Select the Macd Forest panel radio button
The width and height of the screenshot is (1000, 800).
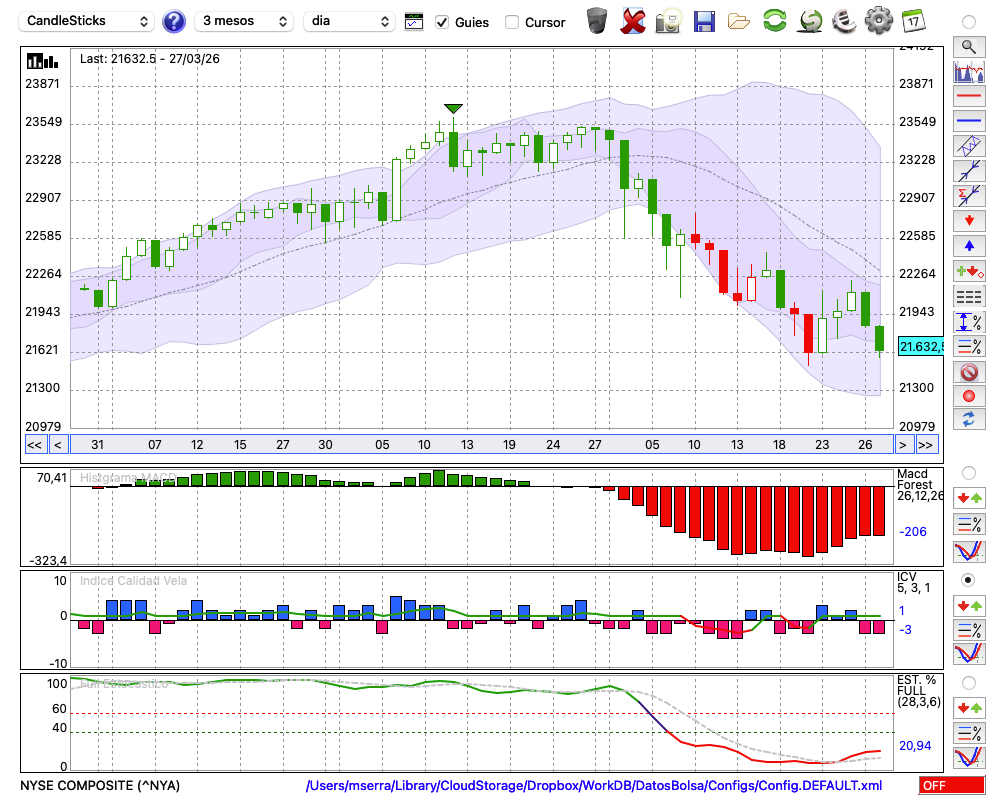[969, 473]
